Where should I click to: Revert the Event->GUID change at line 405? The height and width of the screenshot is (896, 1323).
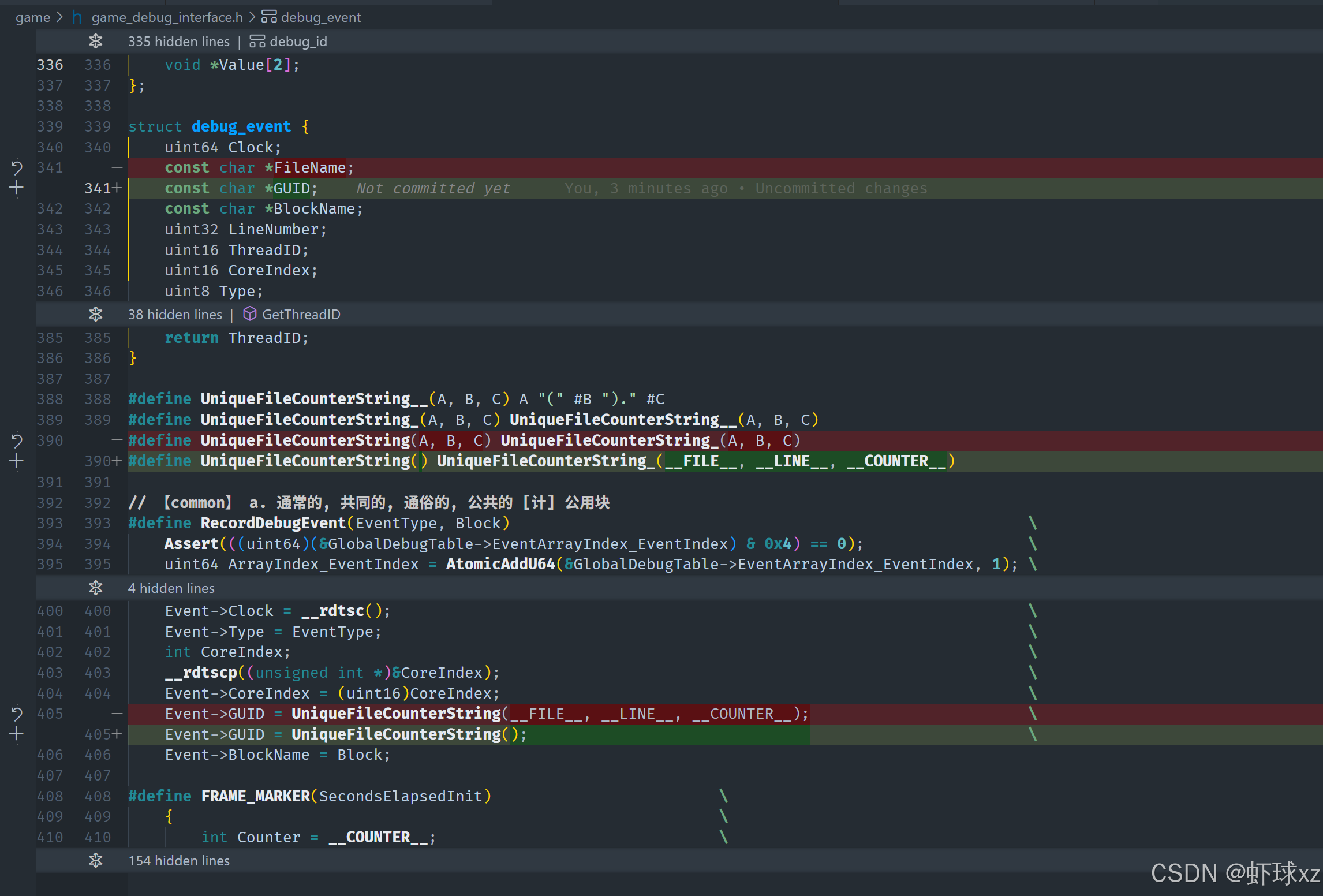[x=17, y=714]
